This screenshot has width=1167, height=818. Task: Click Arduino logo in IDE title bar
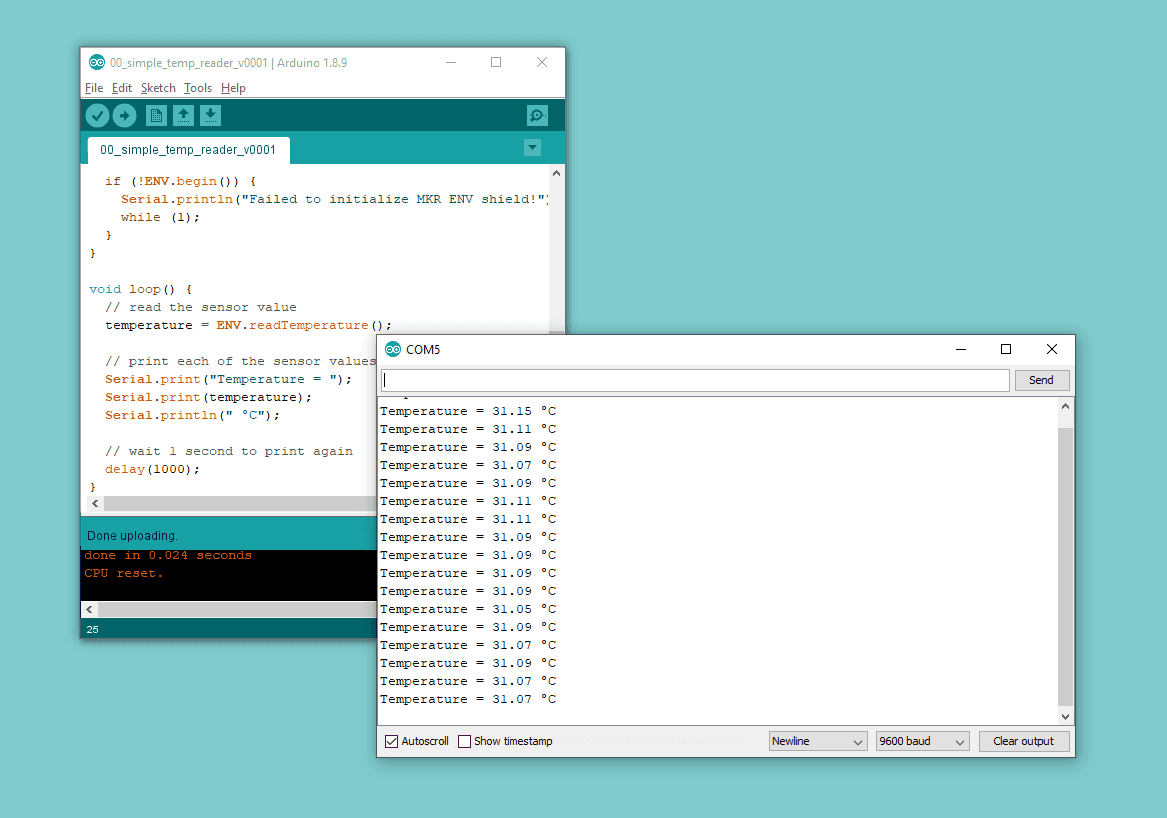[97, 62]
